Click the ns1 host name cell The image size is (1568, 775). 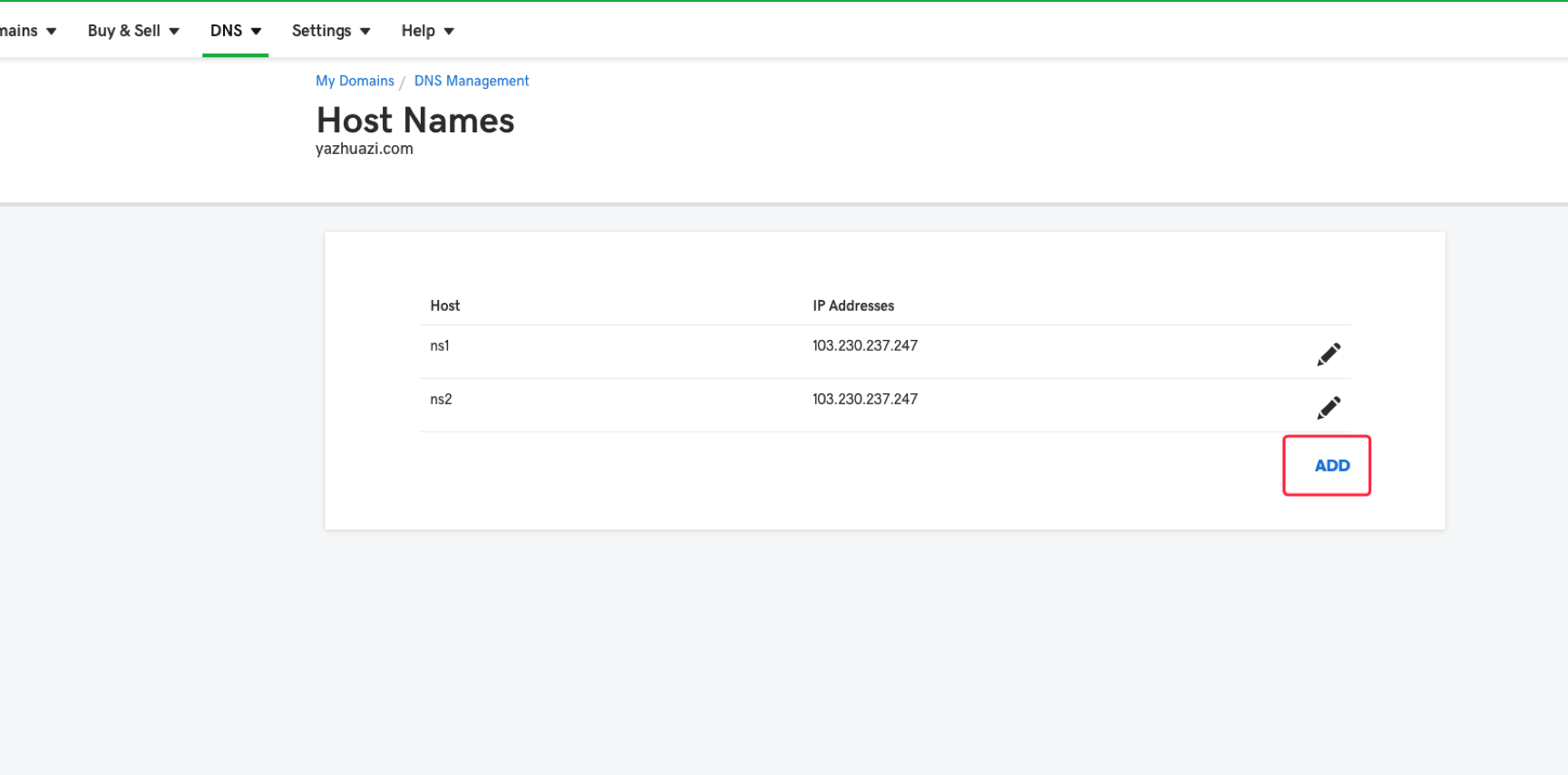click(x=440, y=345)
